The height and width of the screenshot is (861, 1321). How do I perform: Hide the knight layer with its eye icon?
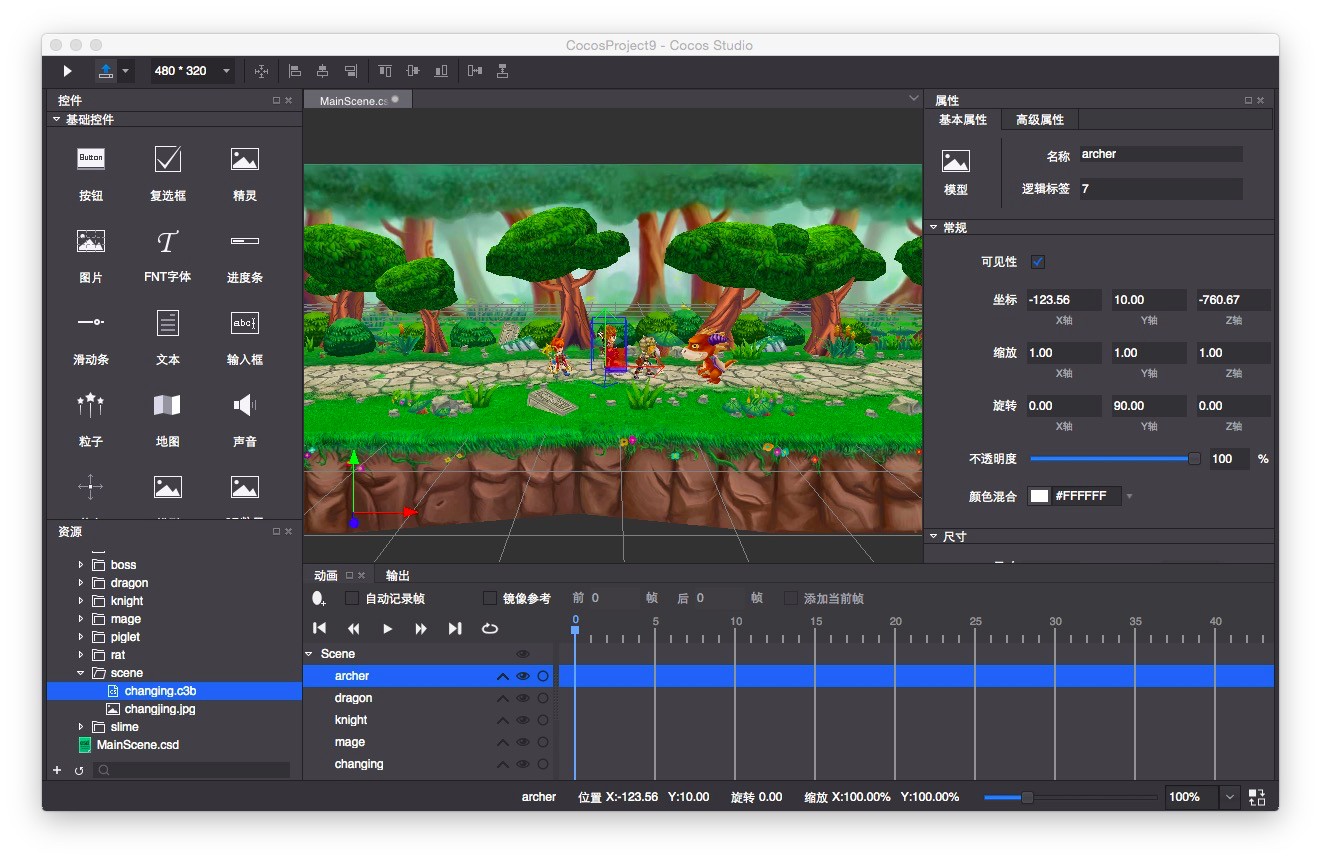point(523,720)
